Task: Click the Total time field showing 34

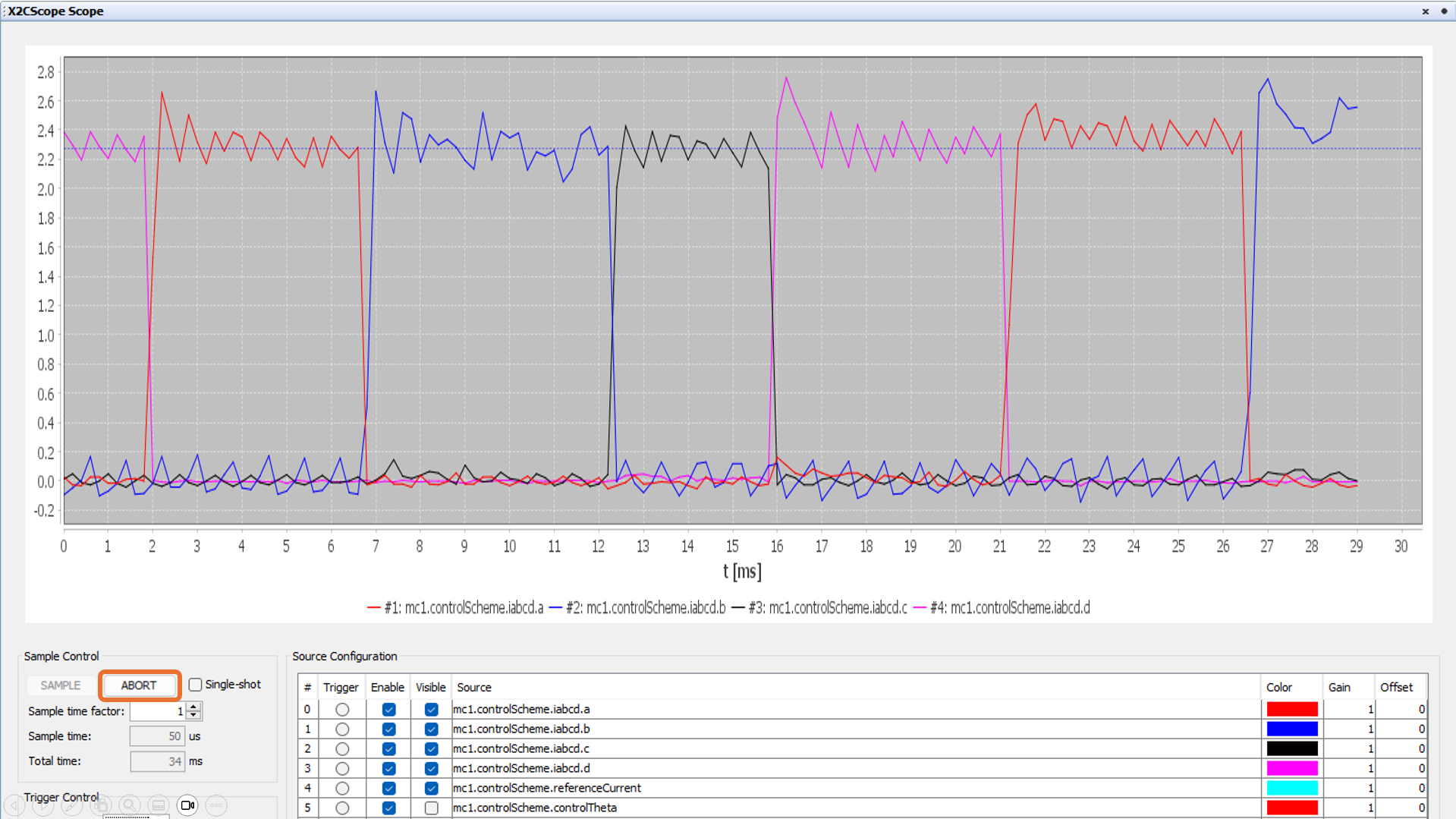Action: (157, 761)
